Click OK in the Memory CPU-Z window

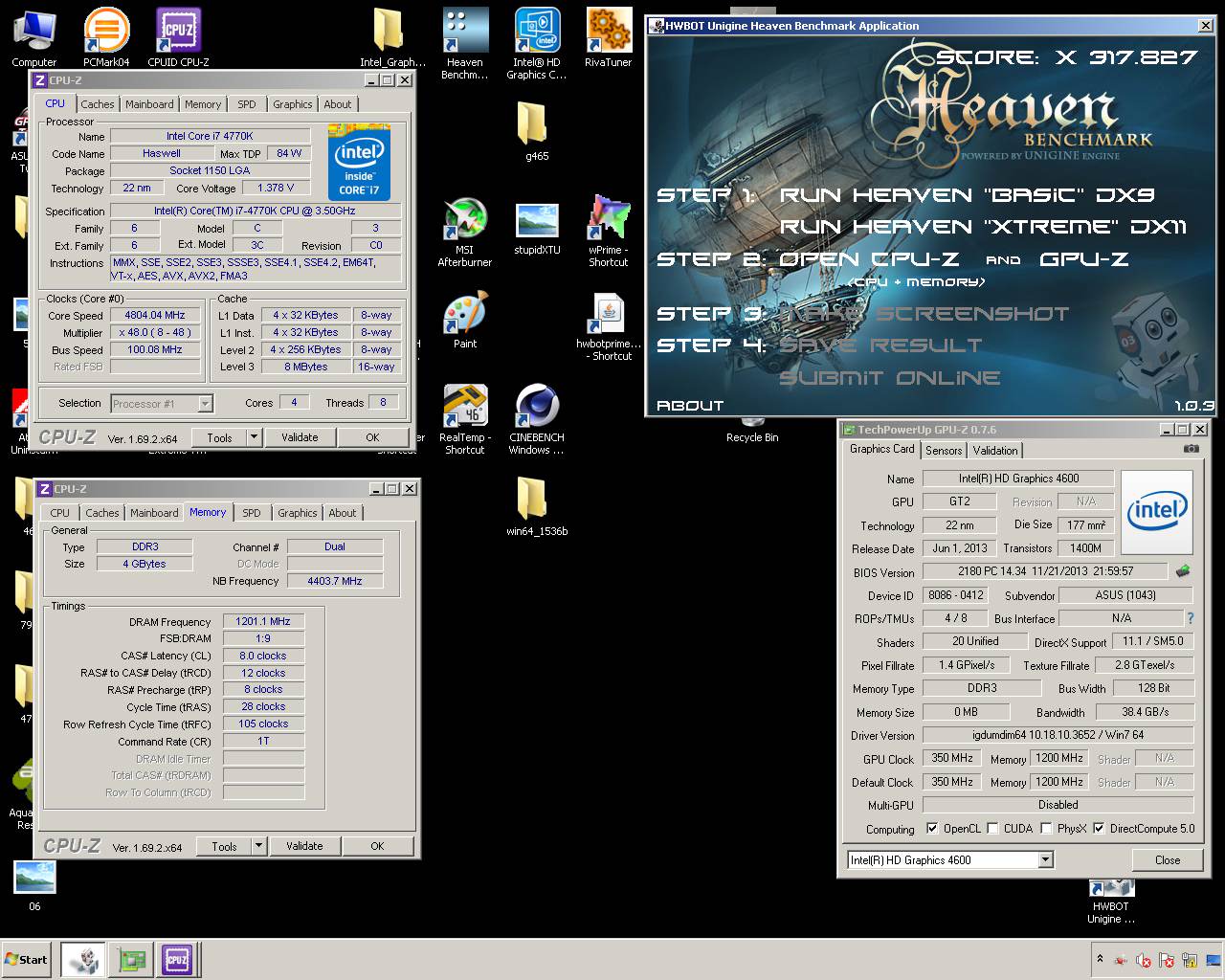point(377,846)
